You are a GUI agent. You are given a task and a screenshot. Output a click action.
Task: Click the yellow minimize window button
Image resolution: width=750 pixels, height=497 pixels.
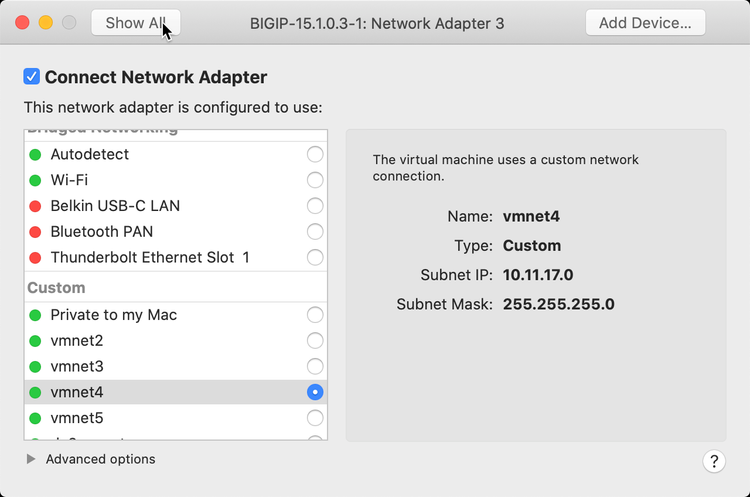click(45, 22)
